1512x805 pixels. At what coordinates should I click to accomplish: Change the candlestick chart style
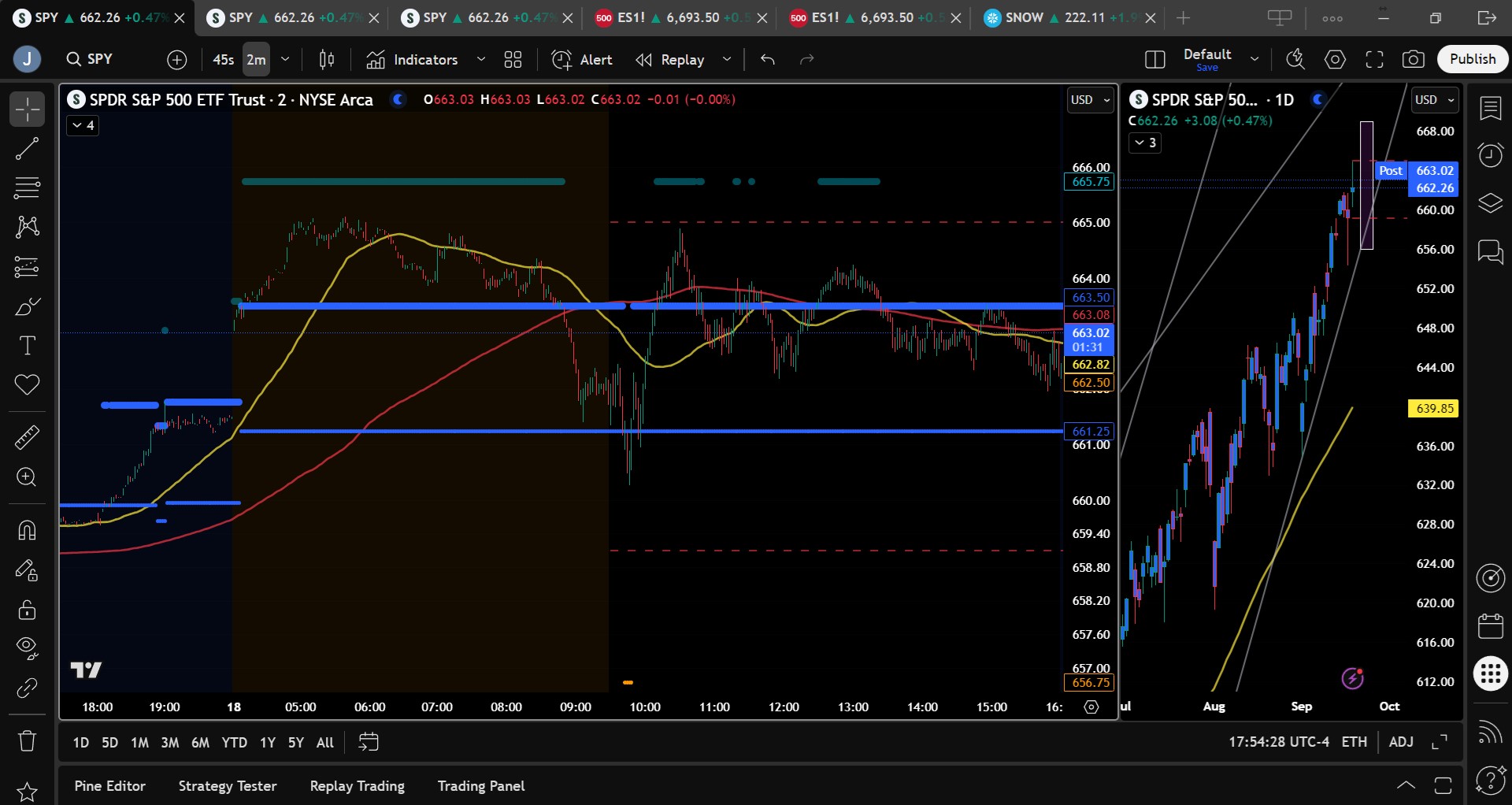point(327,59)
